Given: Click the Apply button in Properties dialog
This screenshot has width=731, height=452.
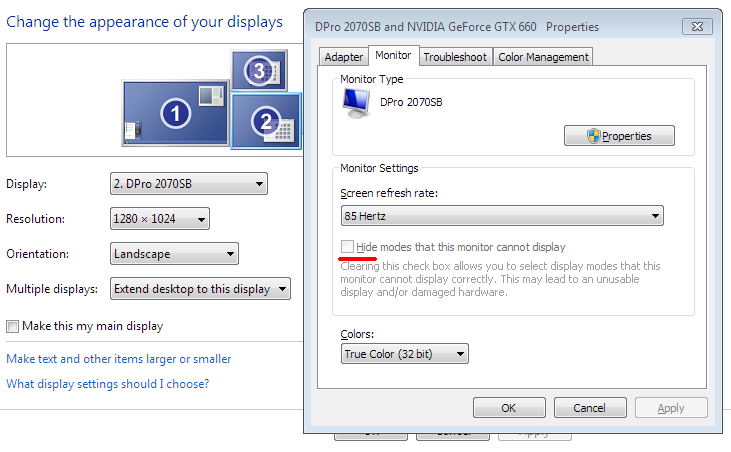Looking at the screenshot, I should [x=671, y=408].
